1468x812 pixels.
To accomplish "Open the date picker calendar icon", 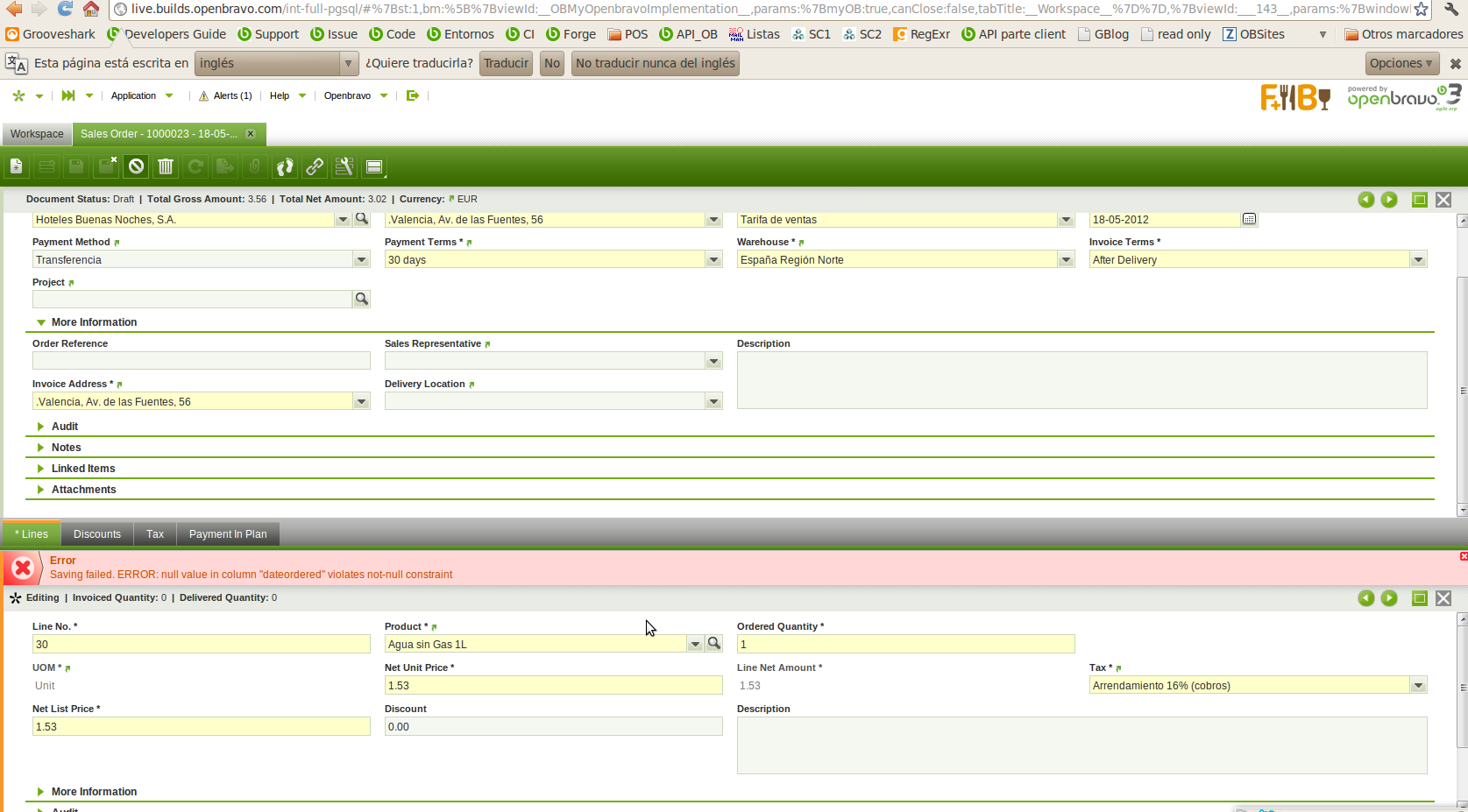I will (1249, 219).
